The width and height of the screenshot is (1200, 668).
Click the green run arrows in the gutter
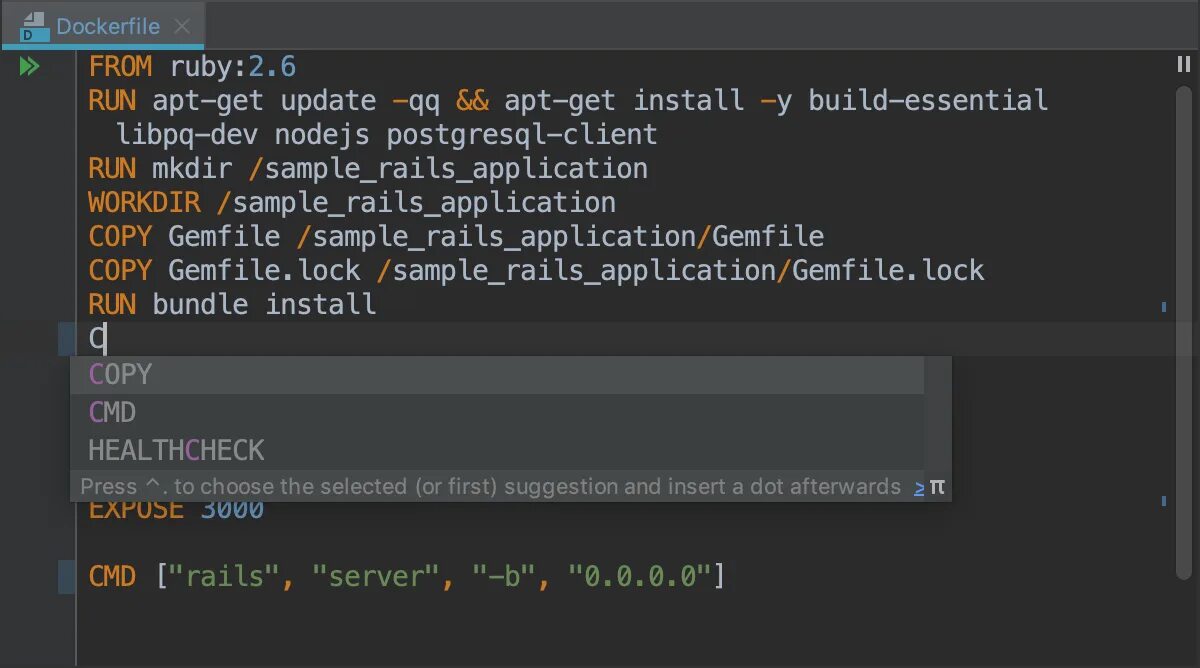(x=29, y=67)
